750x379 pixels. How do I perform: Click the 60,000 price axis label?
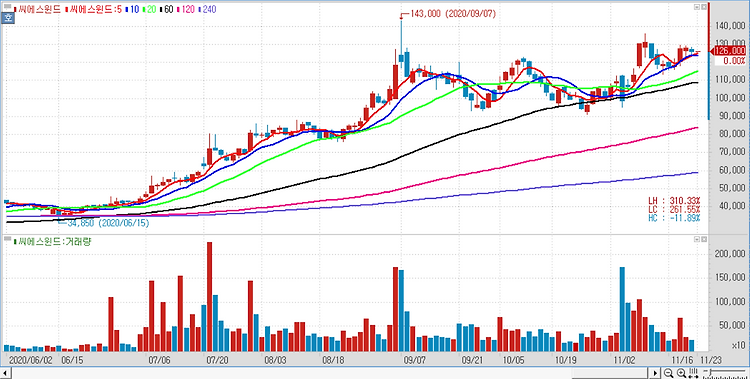point(732,170)
